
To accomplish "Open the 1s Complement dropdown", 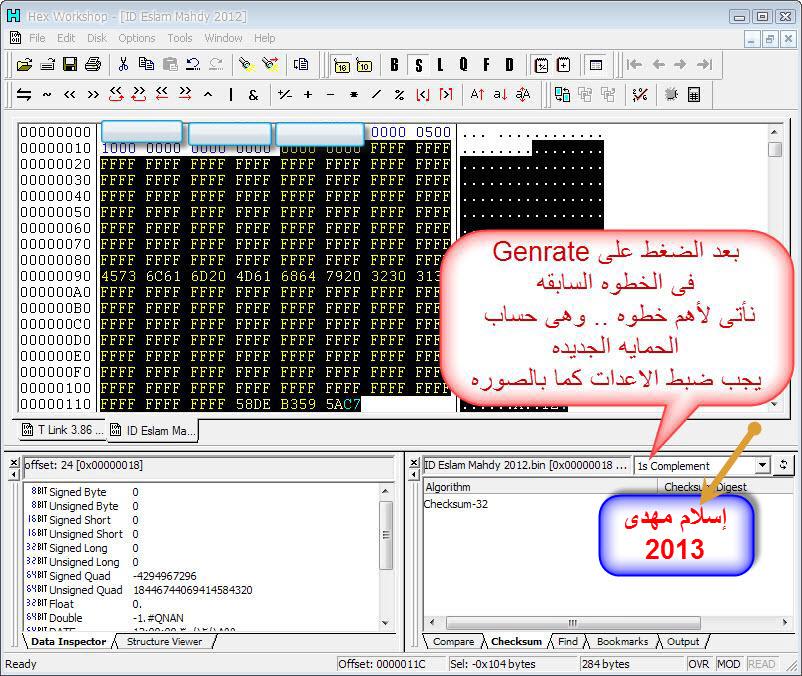I will coord(763,465).
